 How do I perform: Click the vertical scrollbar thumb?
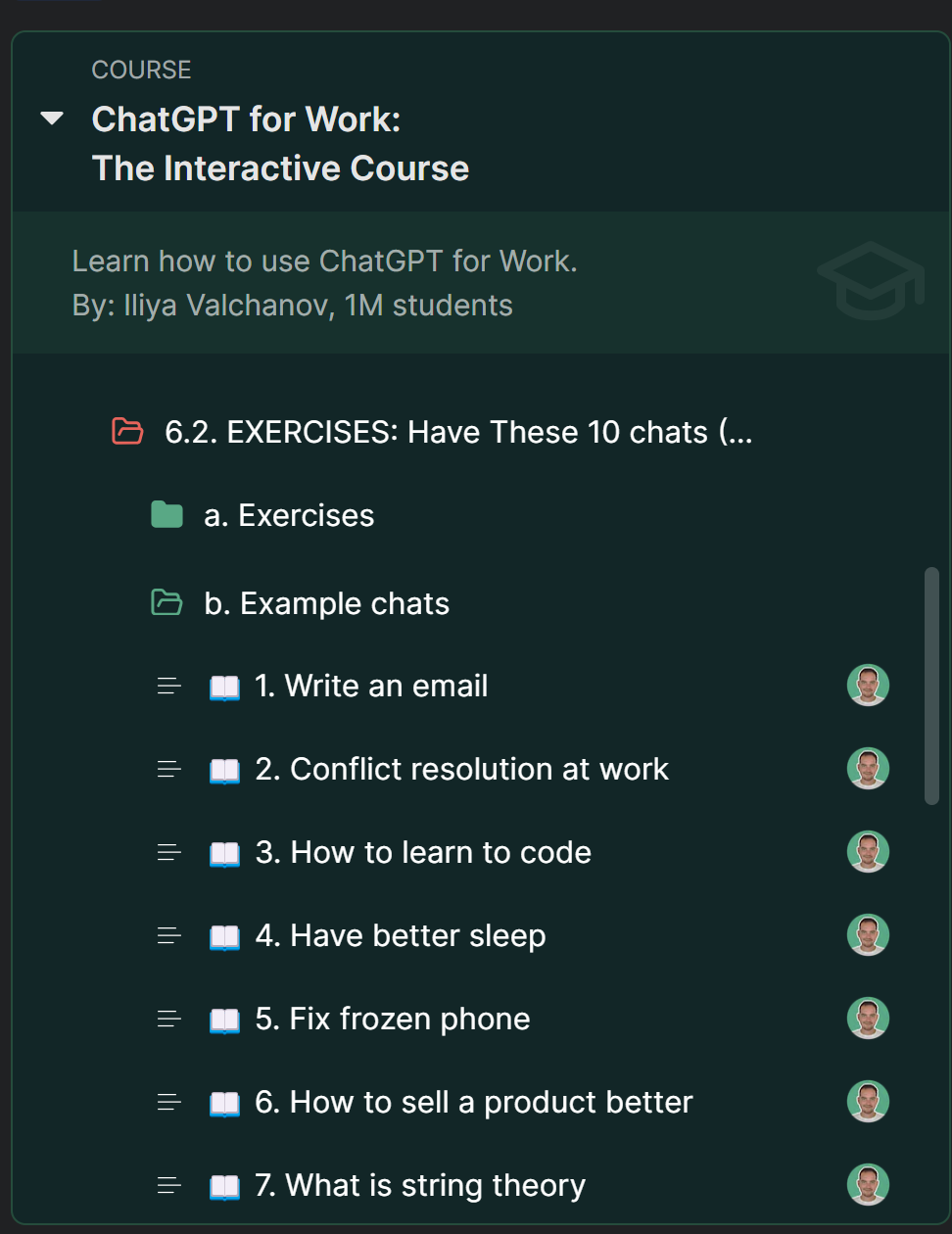tap(931, 686)
